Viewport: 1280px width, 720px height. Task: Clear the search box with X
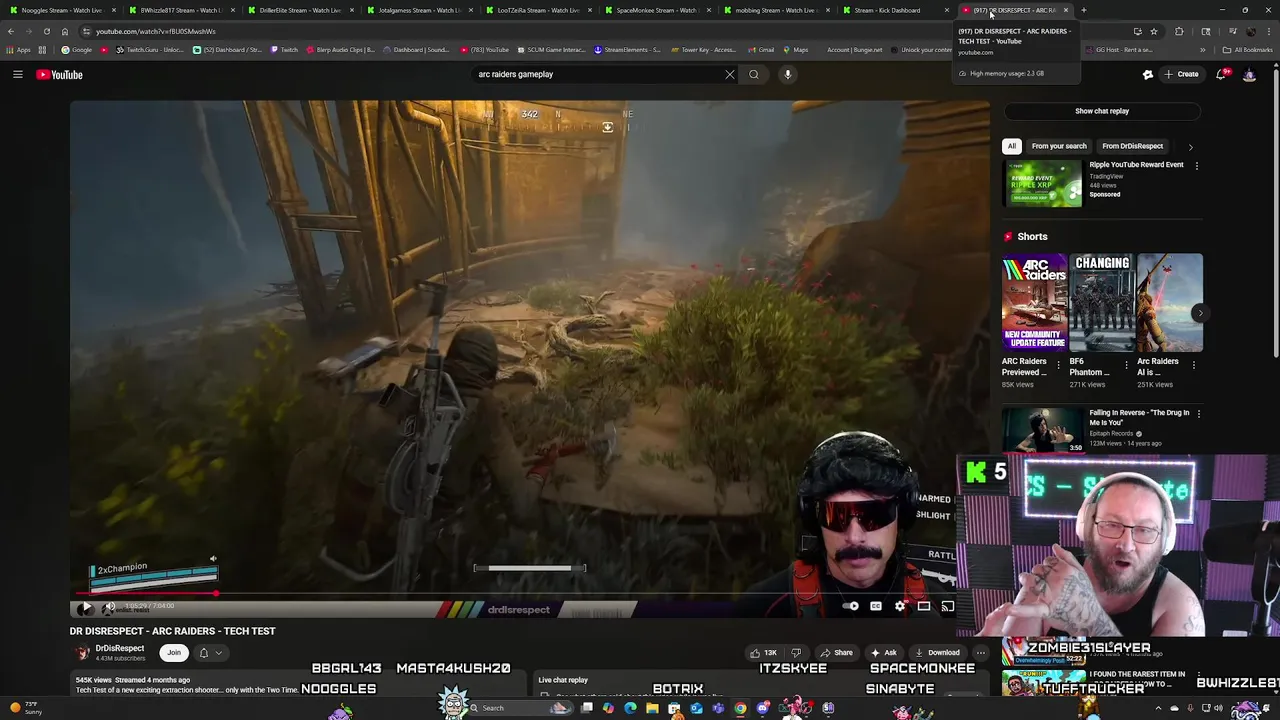click(x=729, y=74)
